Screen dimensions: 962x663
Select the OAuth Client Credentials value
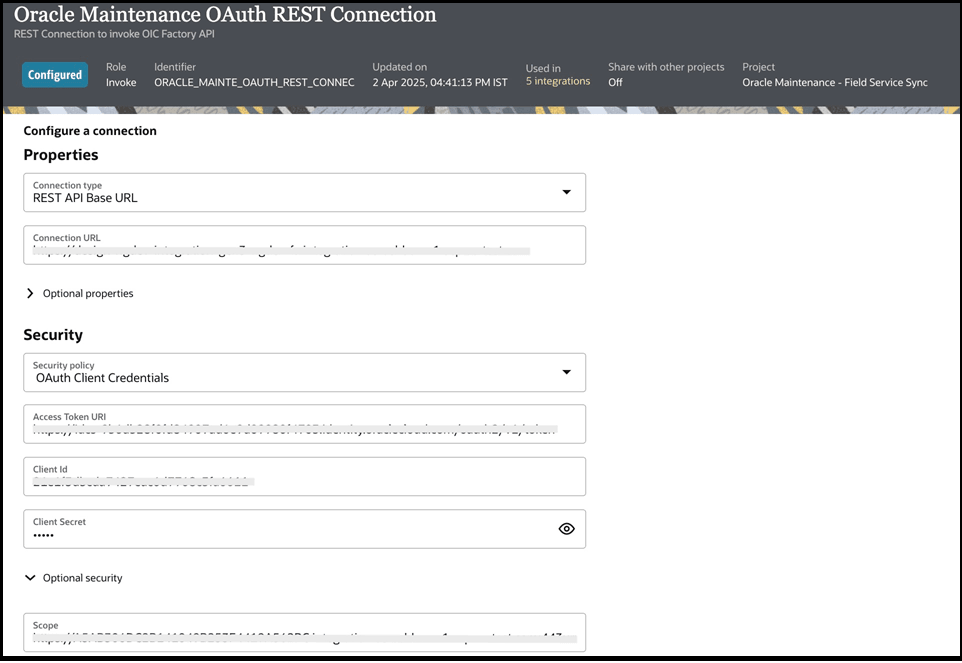(102, 378)
